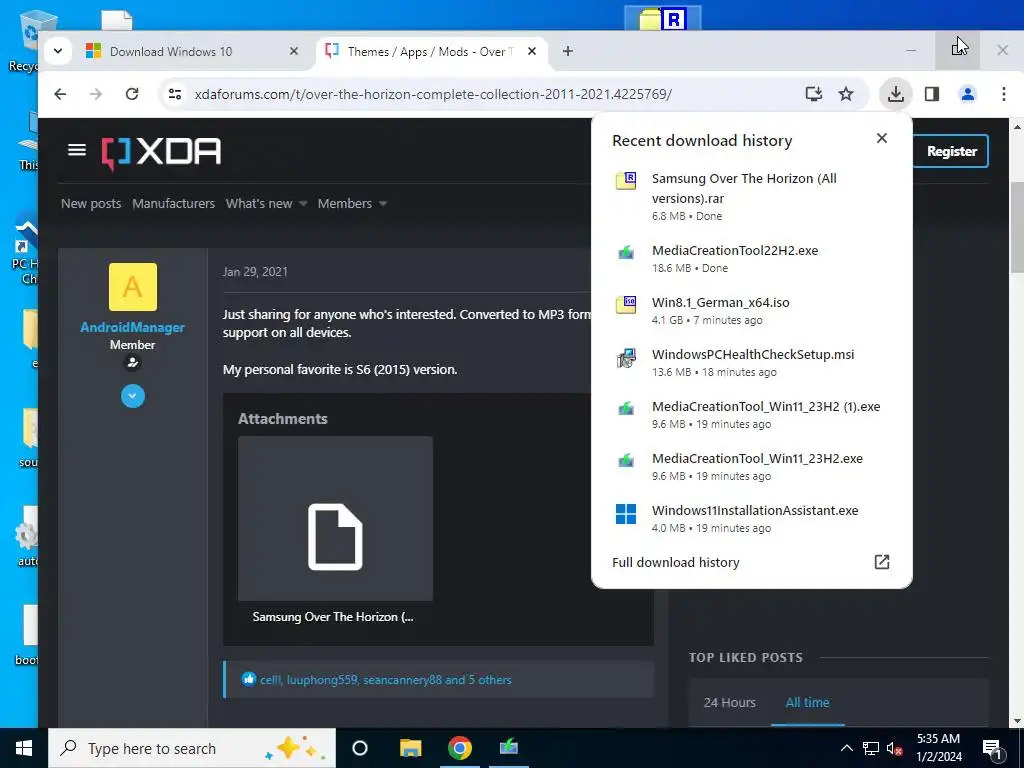Reload the current page
This screenshot has height=768, width=1024.
click(x=132, y=94)
